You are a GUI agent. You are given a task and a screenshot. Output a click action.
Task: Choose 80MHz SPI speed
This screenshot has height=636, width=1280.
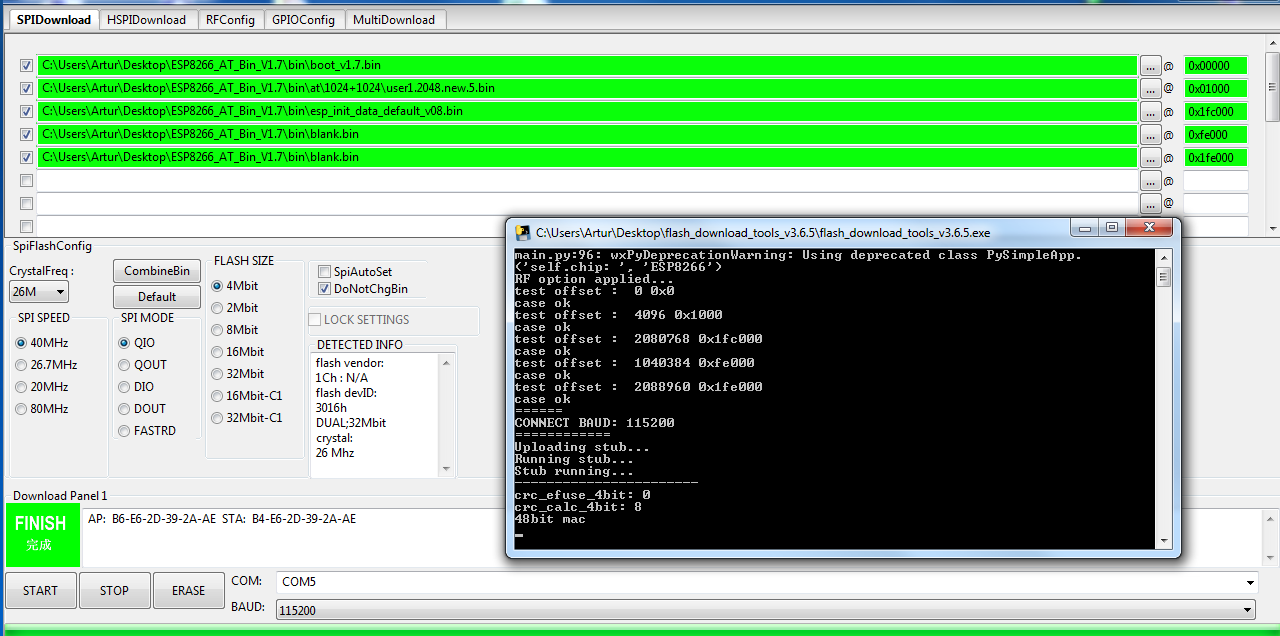(21, 409)
